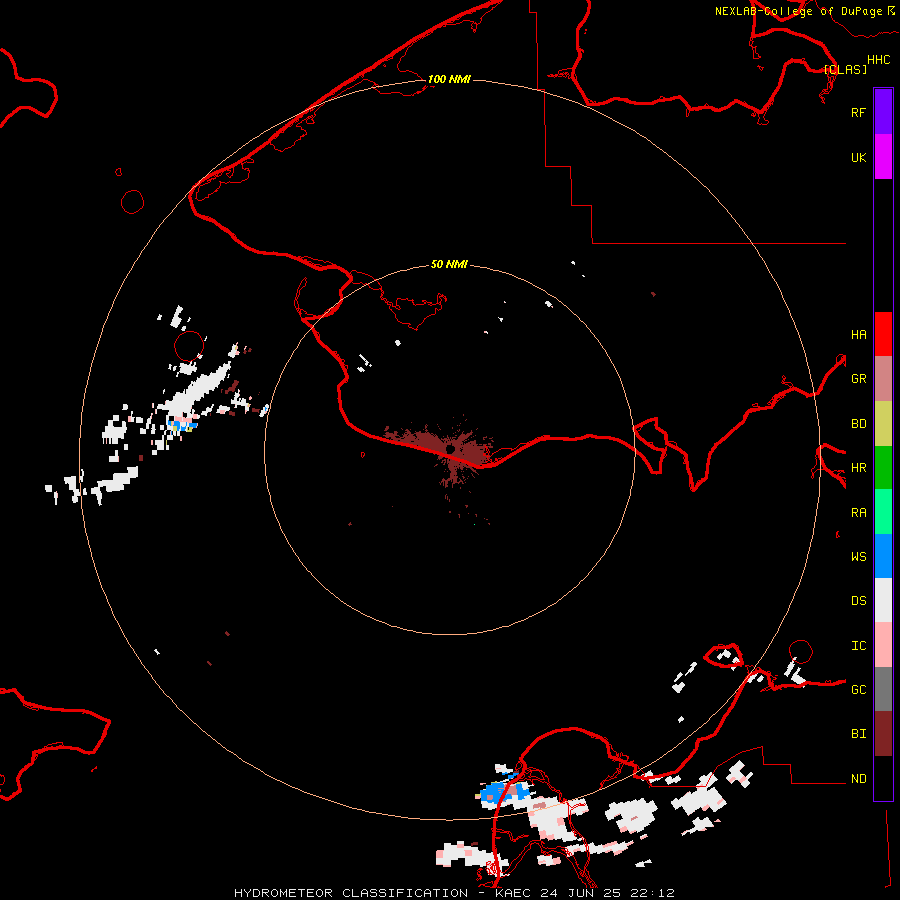Click the 'KAEC' radar site identifier
Screen dimensions: 900x900
click(513, 893)
